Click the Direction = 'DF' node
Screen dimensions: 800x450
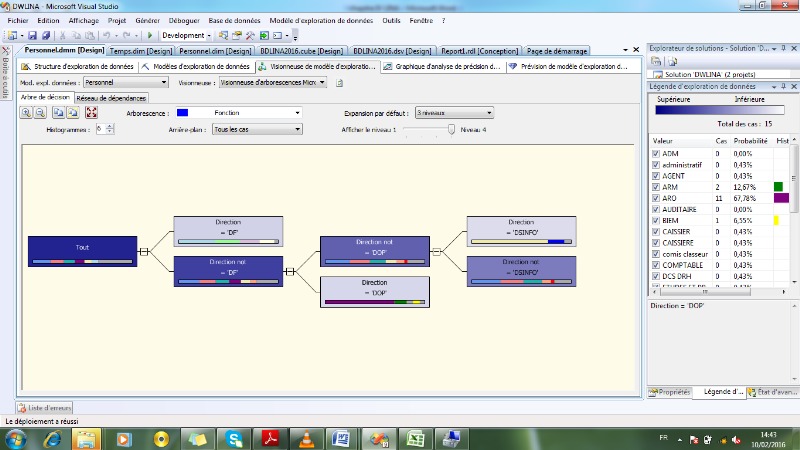point(227,230)
